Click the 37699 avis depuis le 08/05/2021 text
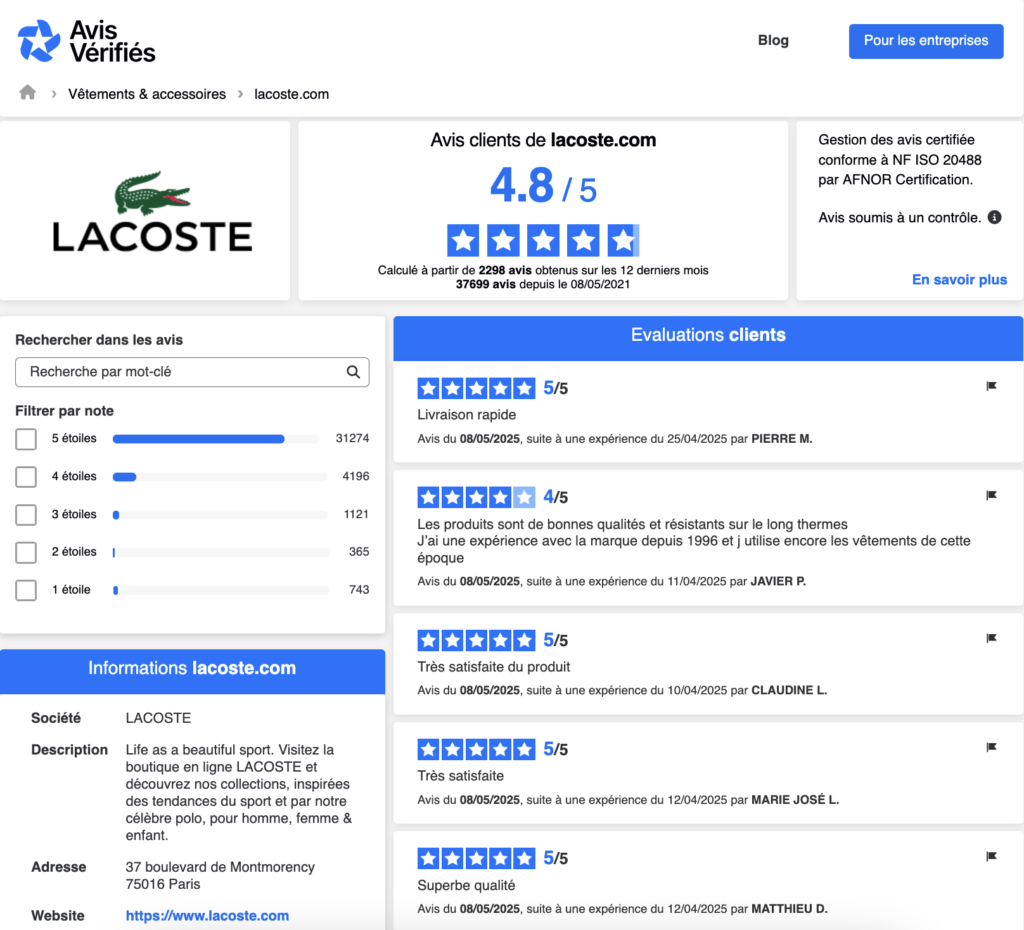This screenshot has width=1024, height=930. [x=543, y=284]
